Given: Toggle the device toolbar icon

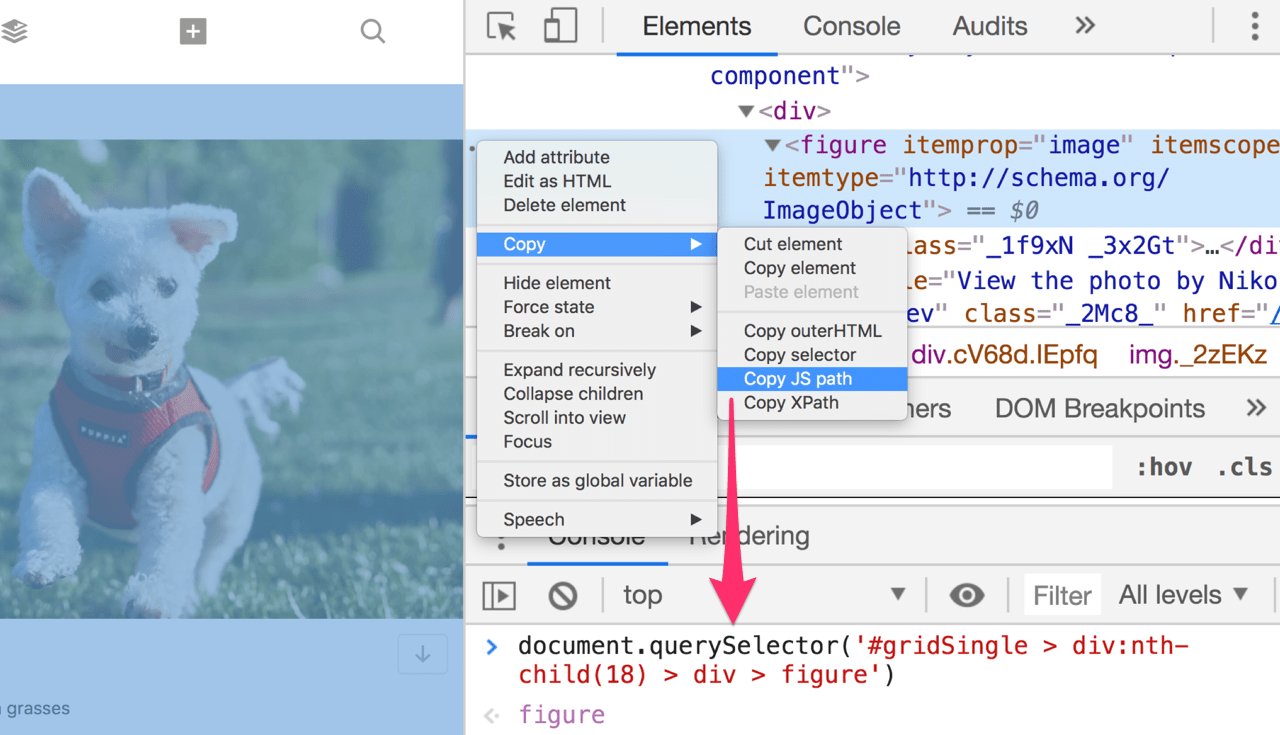Looking at the screenshot, I should point(560,26).
